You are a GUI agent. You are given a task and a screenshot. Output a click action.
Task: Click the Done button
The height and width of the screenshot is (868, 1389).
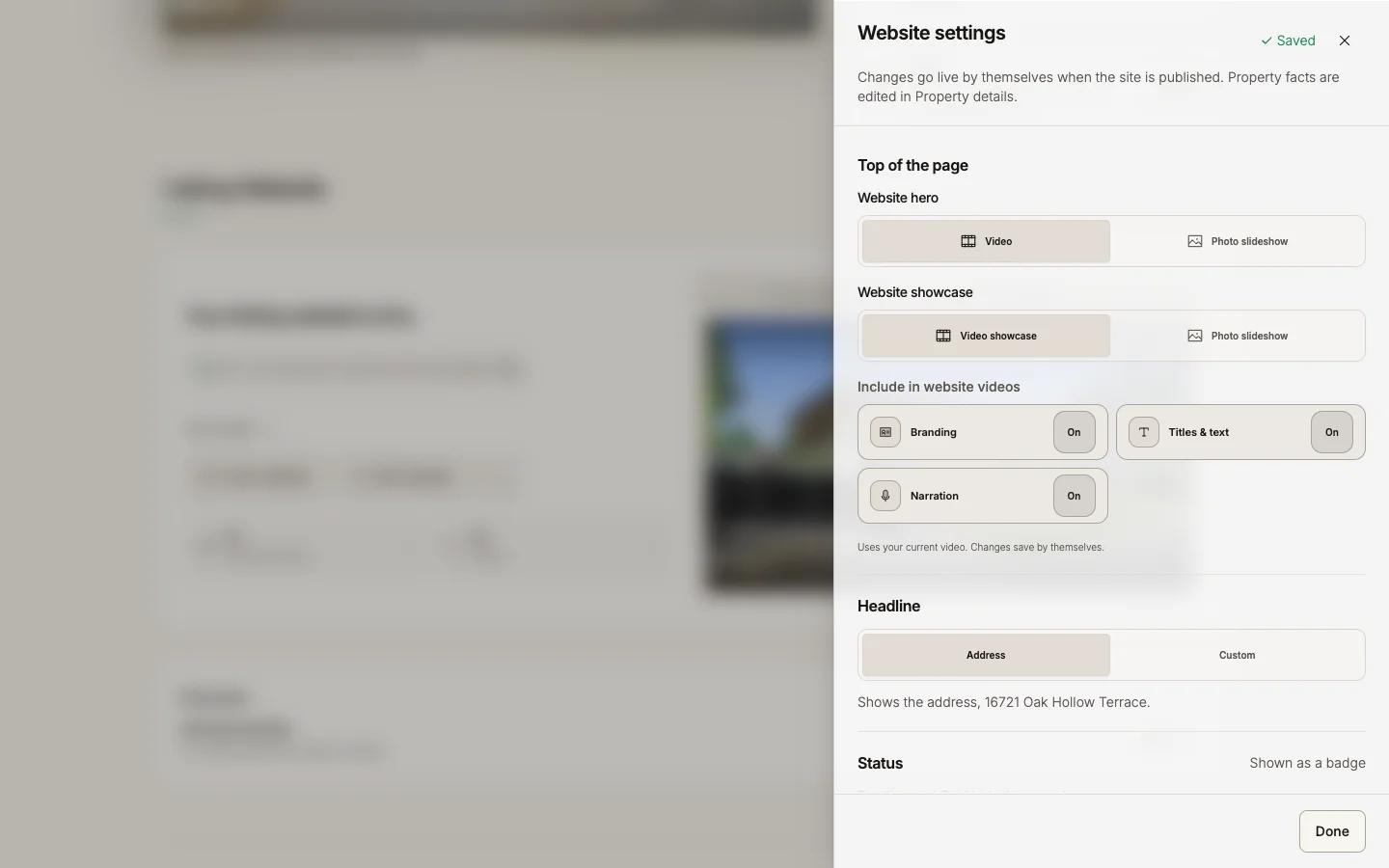click(x=1332, y=831)
